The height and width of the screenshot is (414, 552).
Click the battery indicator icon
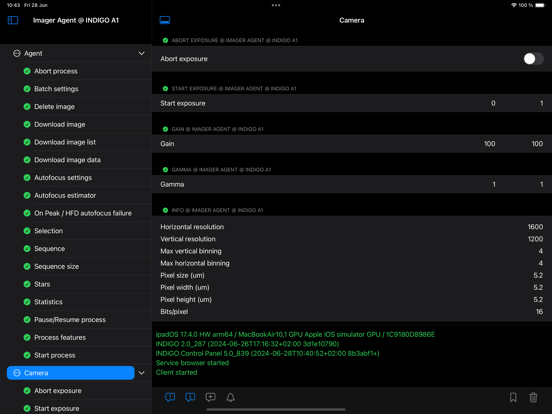540,5
